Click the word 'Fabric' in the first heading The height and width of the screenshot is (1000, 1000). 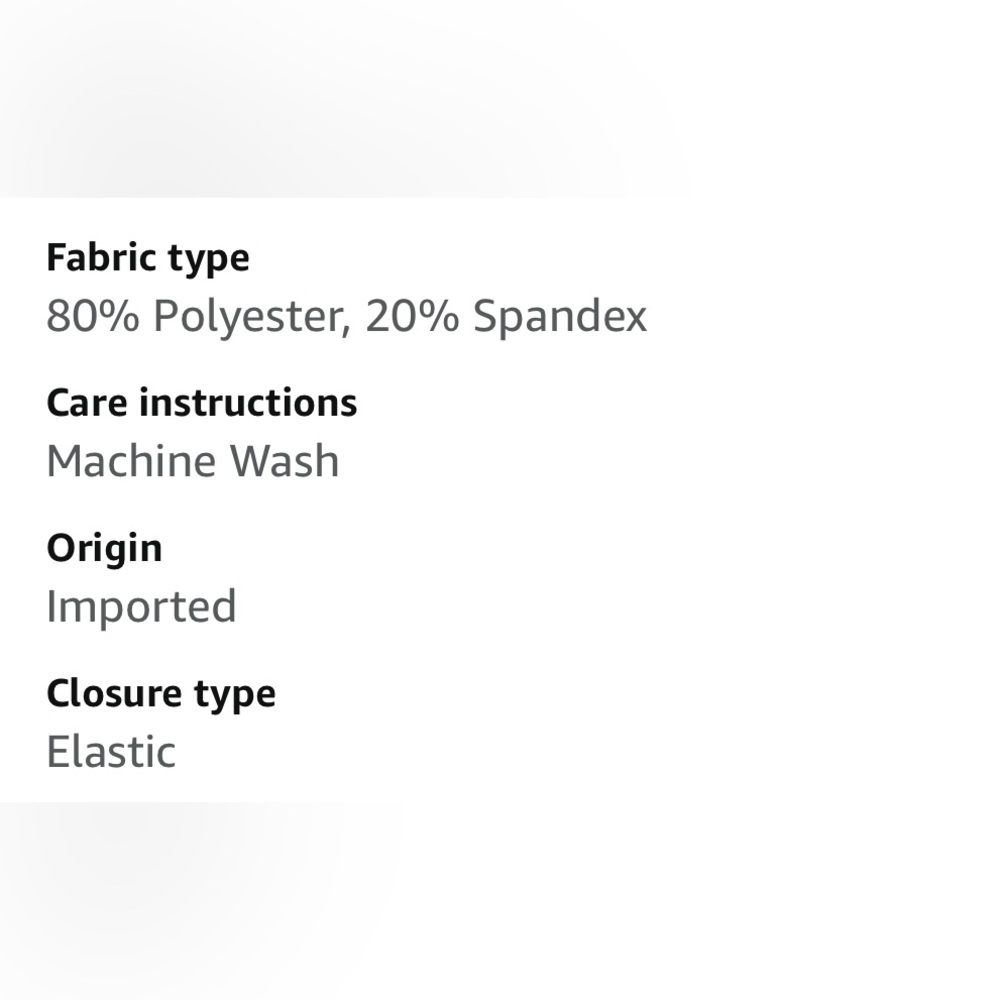point(101,257)
